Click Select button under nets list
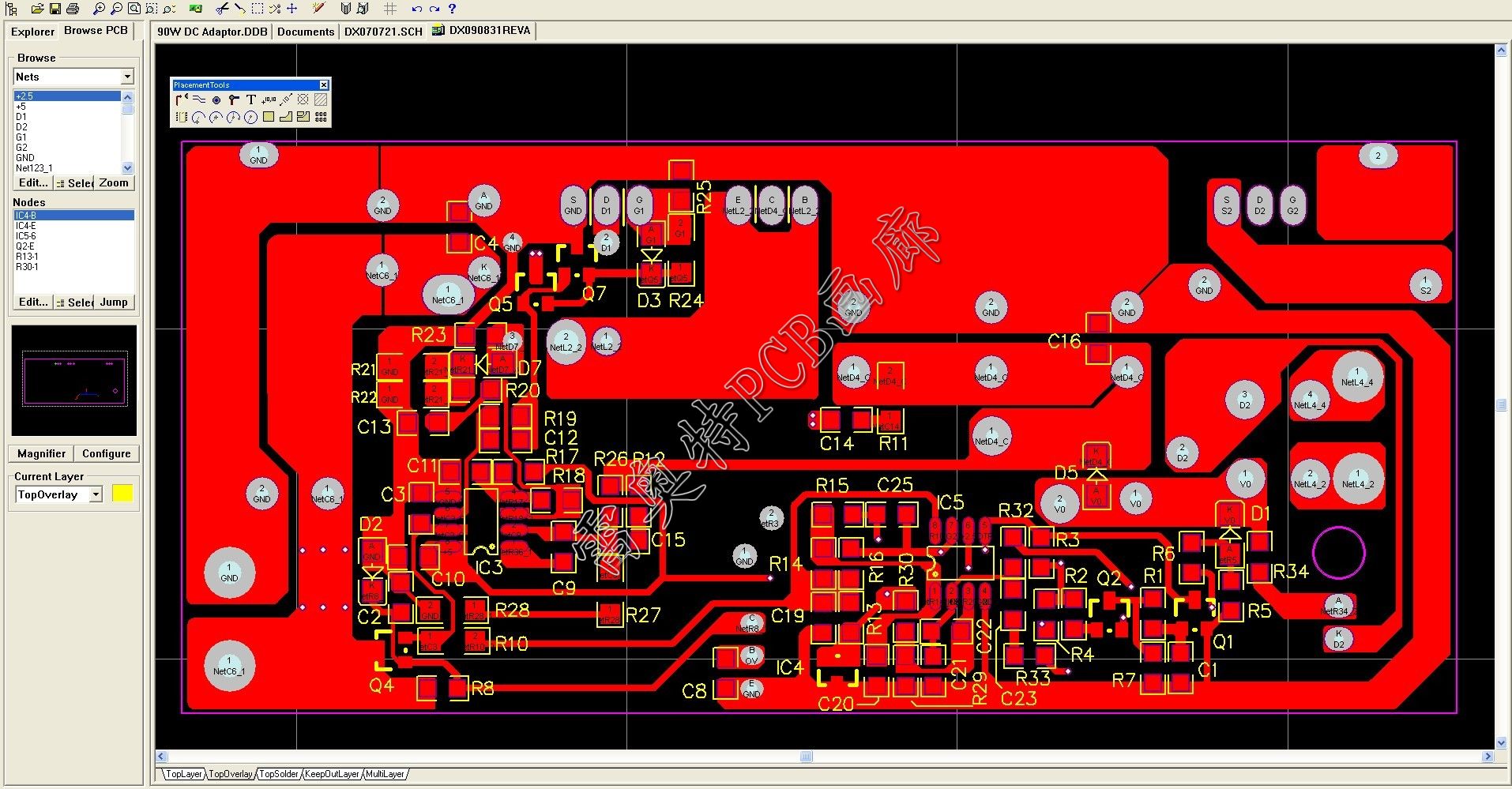This screenshot has height=789, width=1512. click(x=74, y=182)
